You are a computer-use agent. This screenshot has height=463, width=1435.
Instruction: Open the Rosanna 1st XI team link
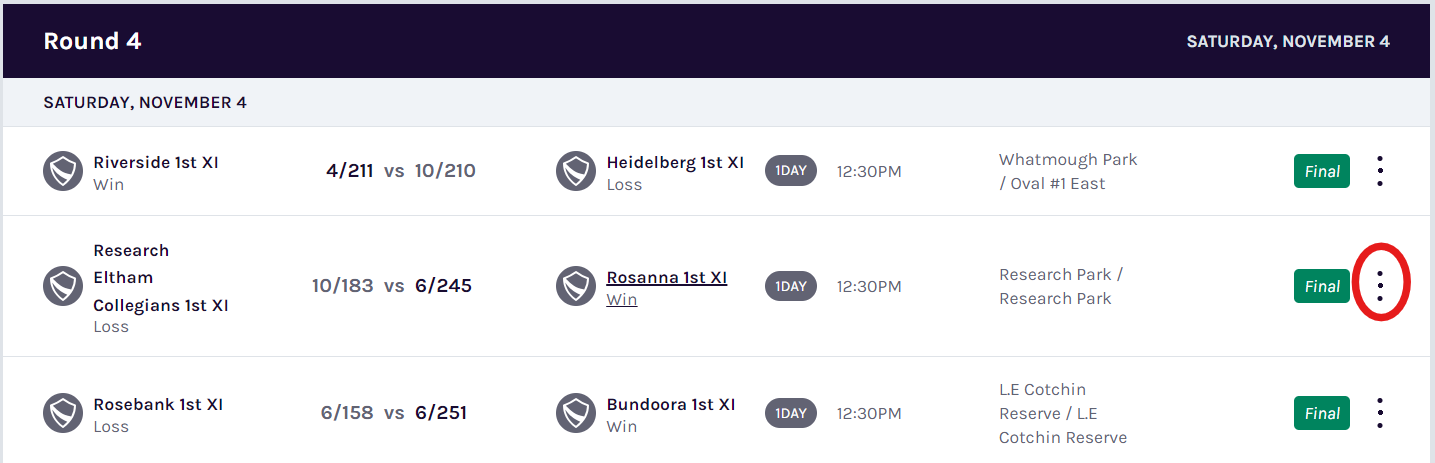[667, 277]
